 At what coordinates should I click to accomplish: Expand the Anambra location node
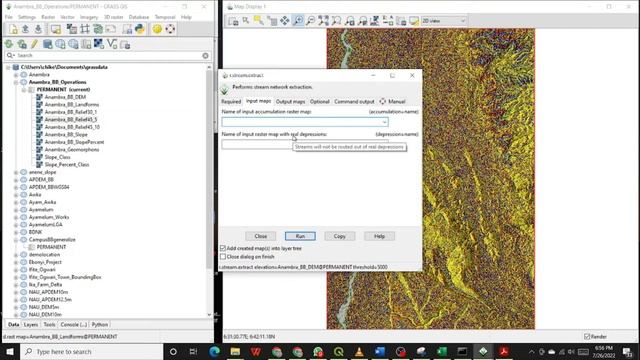pyautogui.click(x=16, y=75)
